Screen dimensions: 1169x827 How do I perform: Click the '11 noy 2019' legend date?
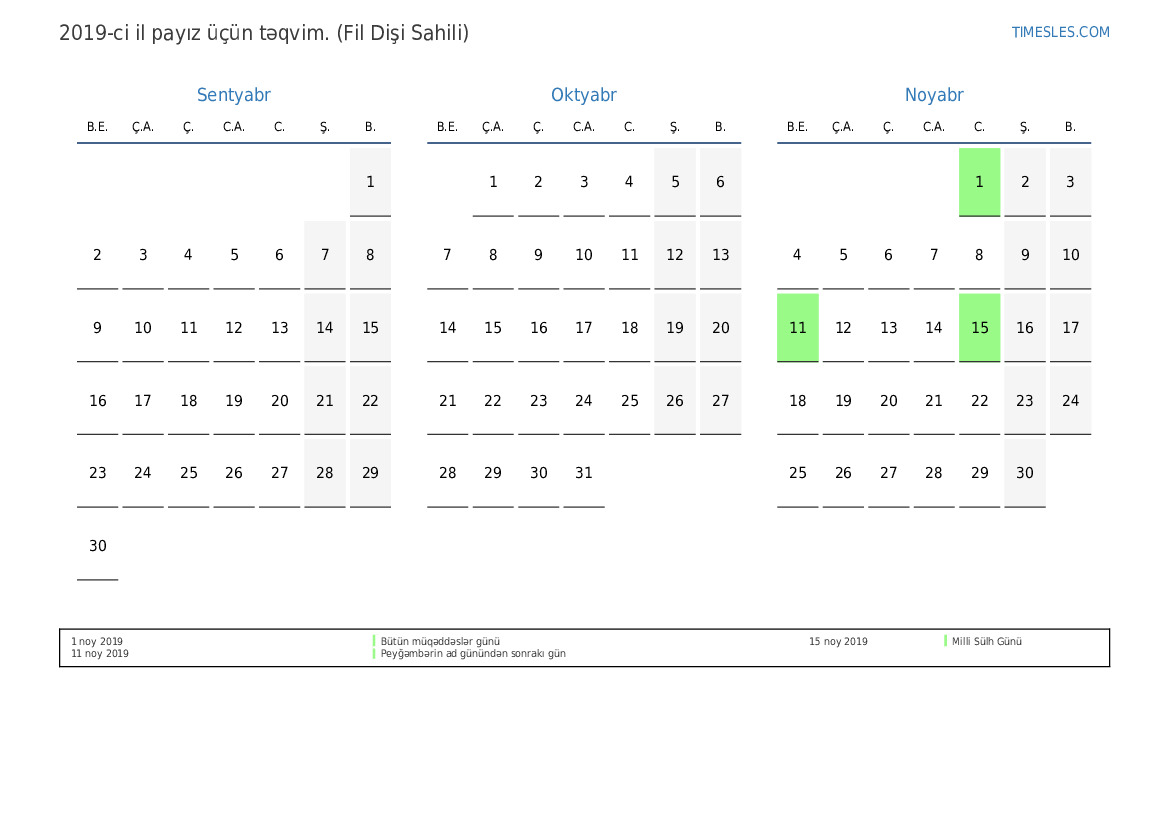[x=100, y=654]
